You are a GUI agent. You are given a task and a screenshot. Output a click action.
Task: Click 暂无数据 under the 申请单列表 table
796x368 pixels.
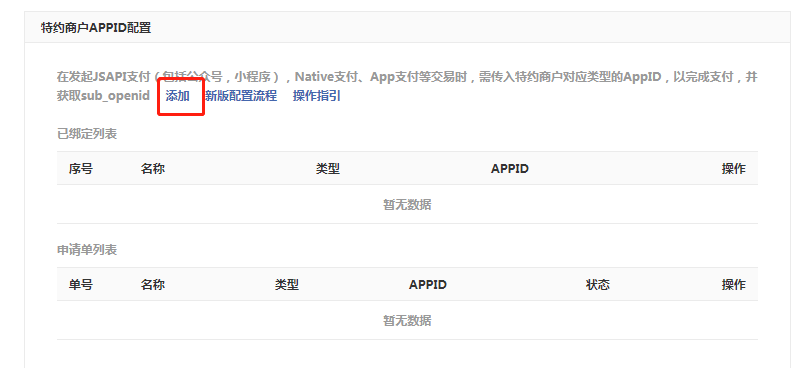407,320
